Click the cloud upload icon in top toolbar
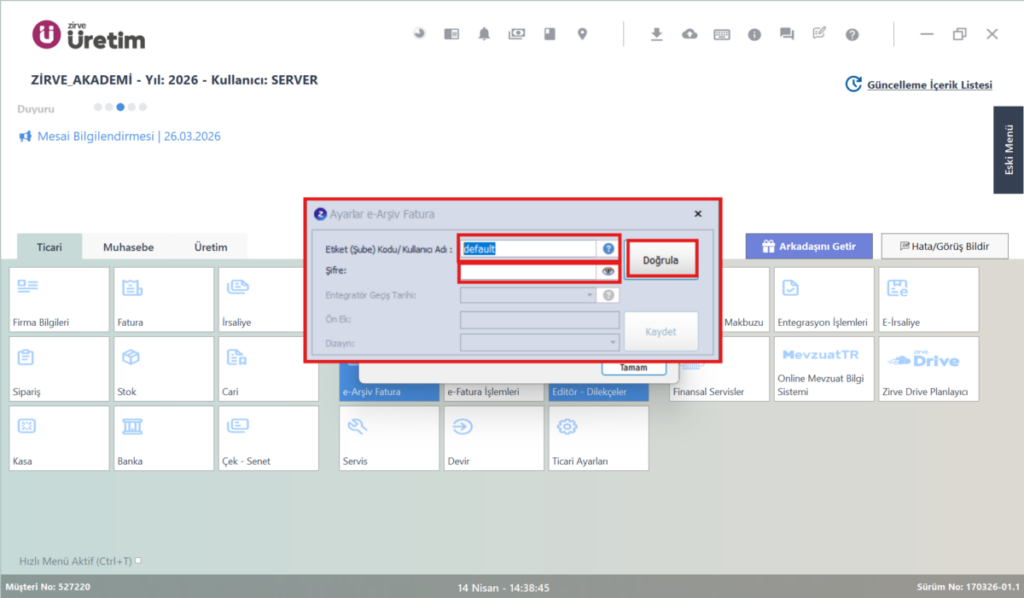 690,34
